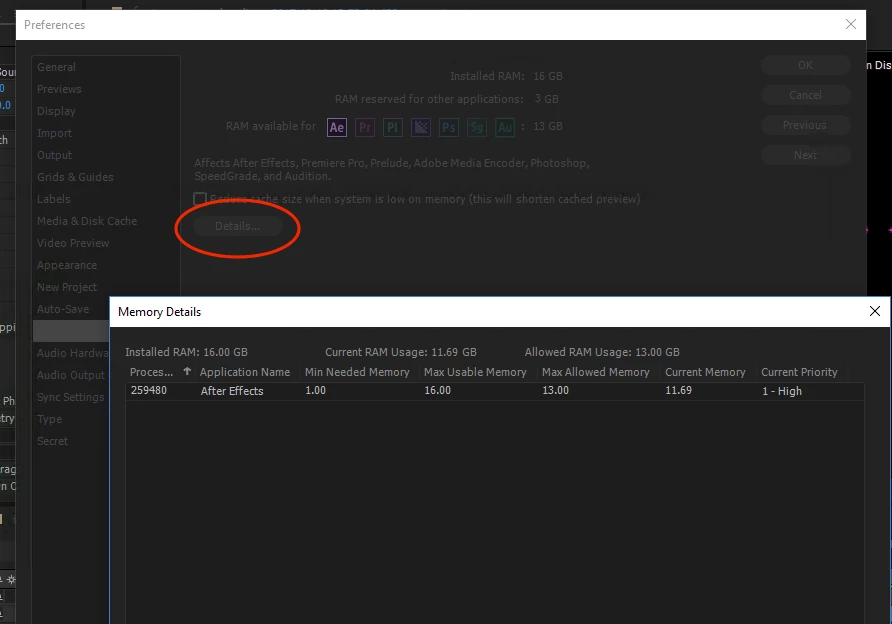Click the 1 - High priority cell
This screenshot has width=892, height=624.
(x=782, y=391)
